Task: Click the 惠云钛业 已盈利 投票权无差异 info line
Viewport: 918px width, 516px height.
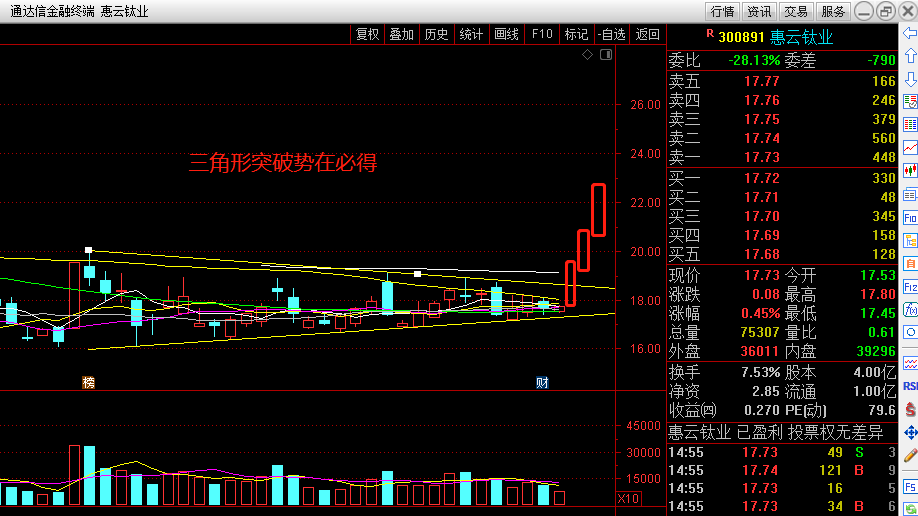Action: (x=776, y=433)
